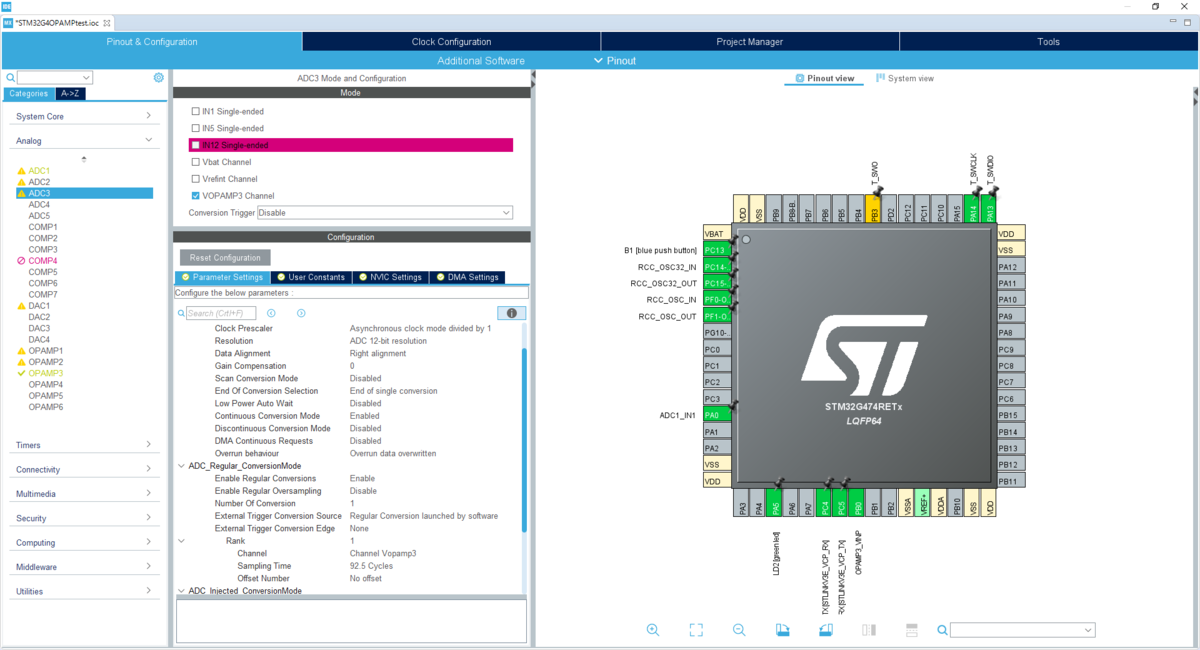This screenshot has width=1200, height=650.
Task: Rotate the chip clockwise
Action: 783,630
